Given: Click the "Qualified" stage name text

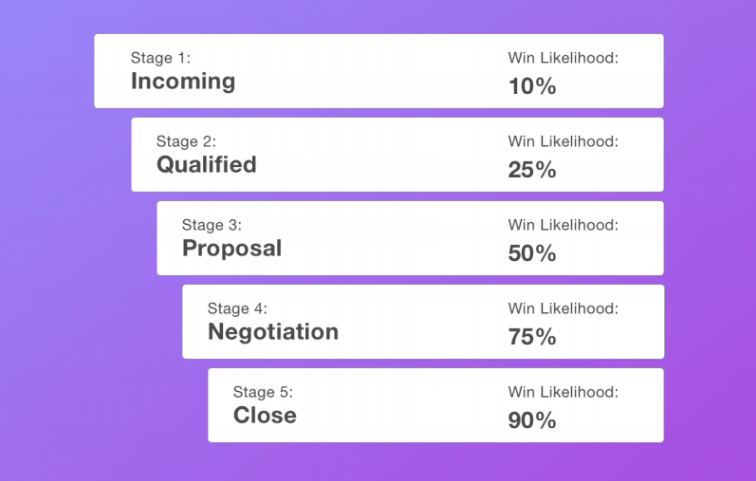Looking at the screenshot, I should [206, 164].
